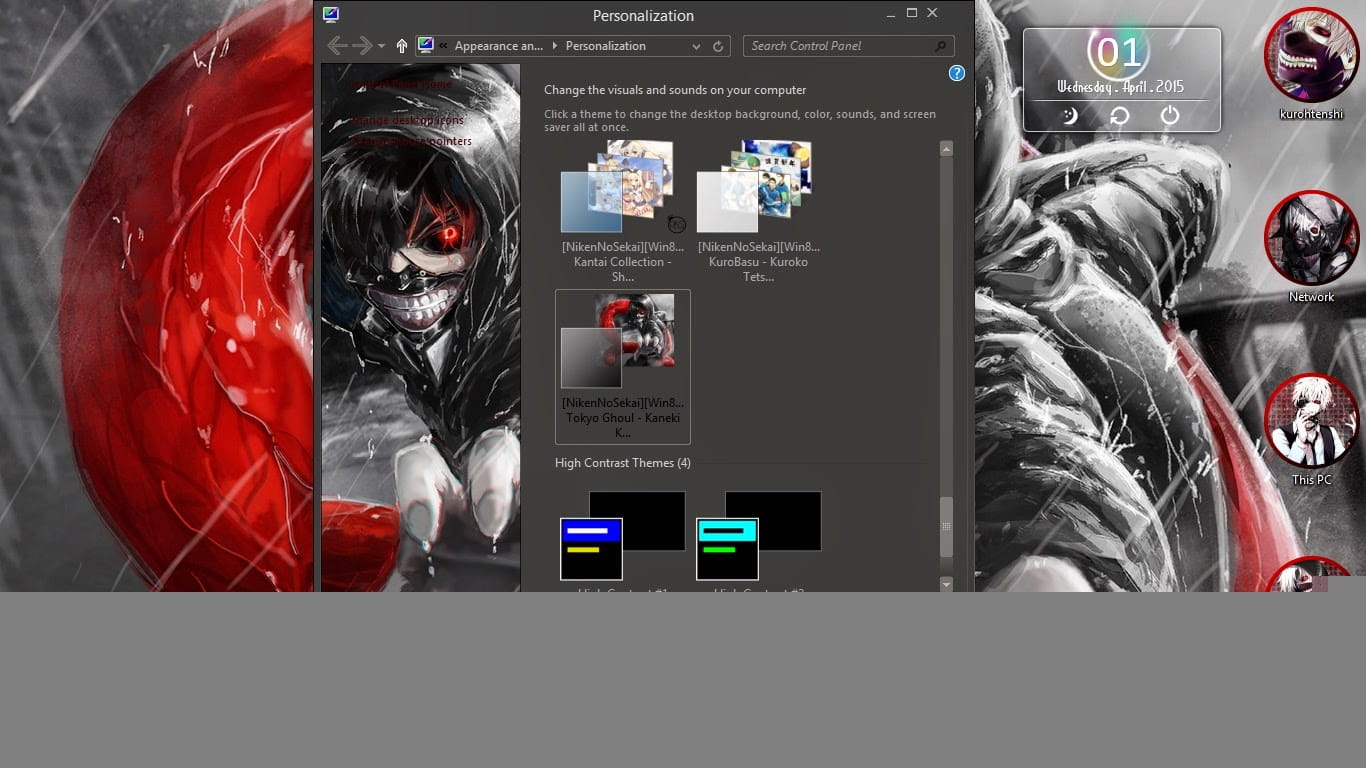Viewport: 1366px width, 768px height.
Task: Open Change desktop icons link
Action: pos(408,120)
